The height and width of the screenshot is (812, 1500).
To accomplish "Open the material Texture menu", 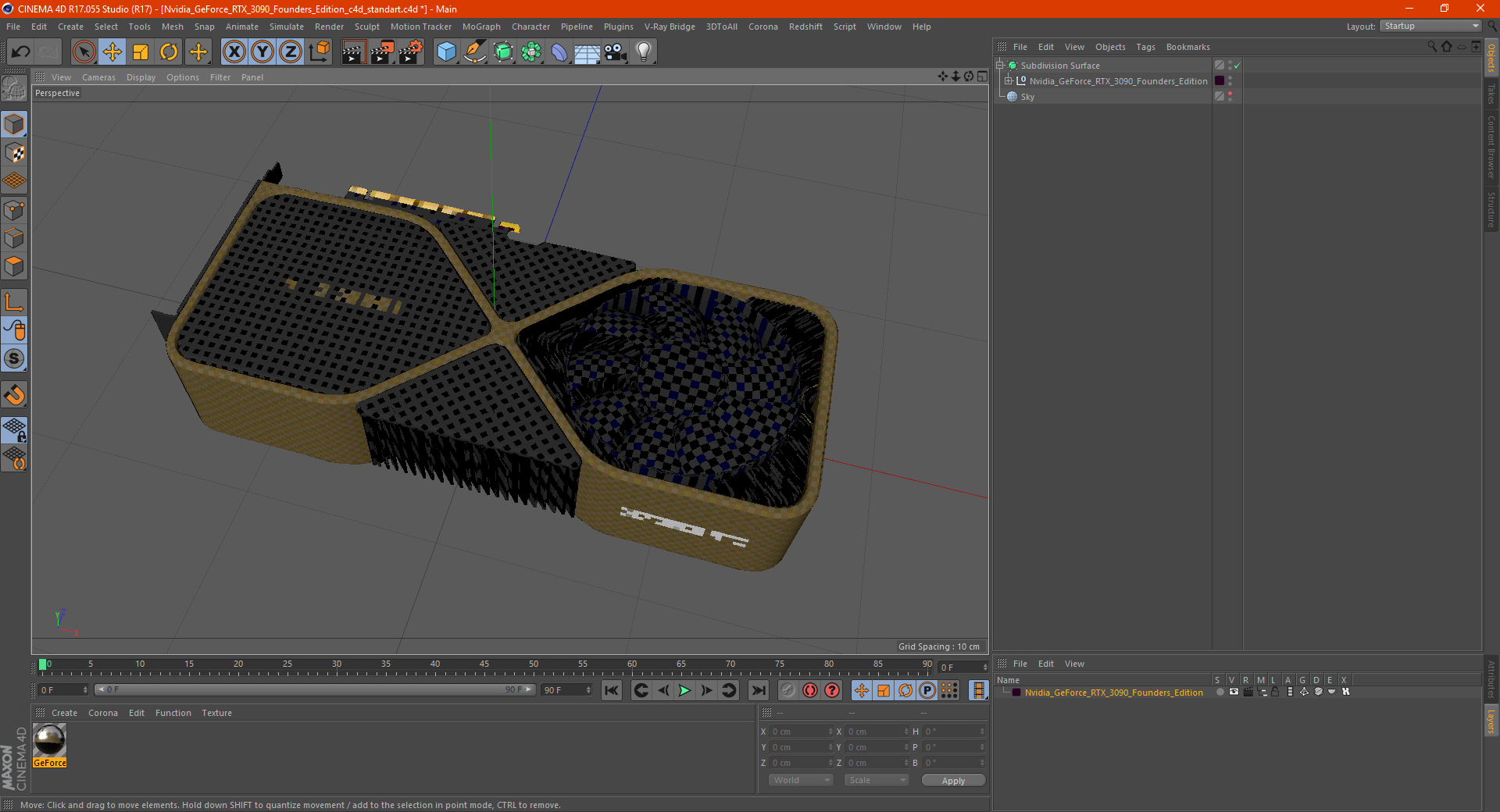I will click(216, 713).
